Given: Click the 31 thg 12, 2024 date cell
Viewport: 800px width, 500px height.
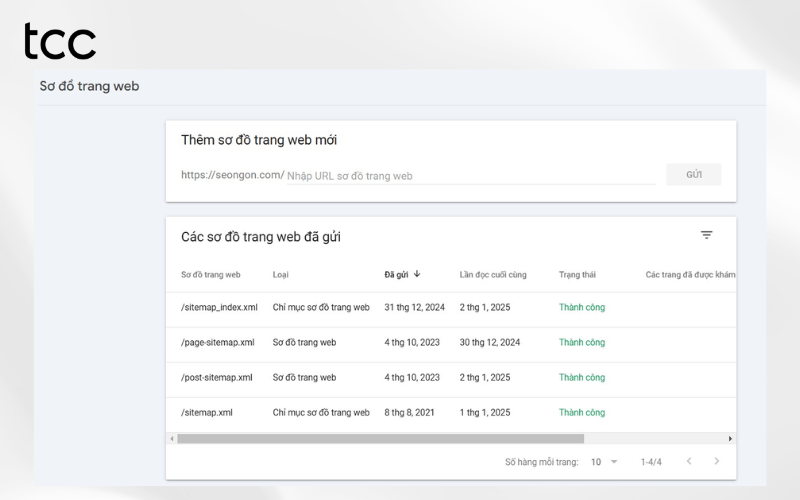Looking at the screenshot, I should click(414, 307).
